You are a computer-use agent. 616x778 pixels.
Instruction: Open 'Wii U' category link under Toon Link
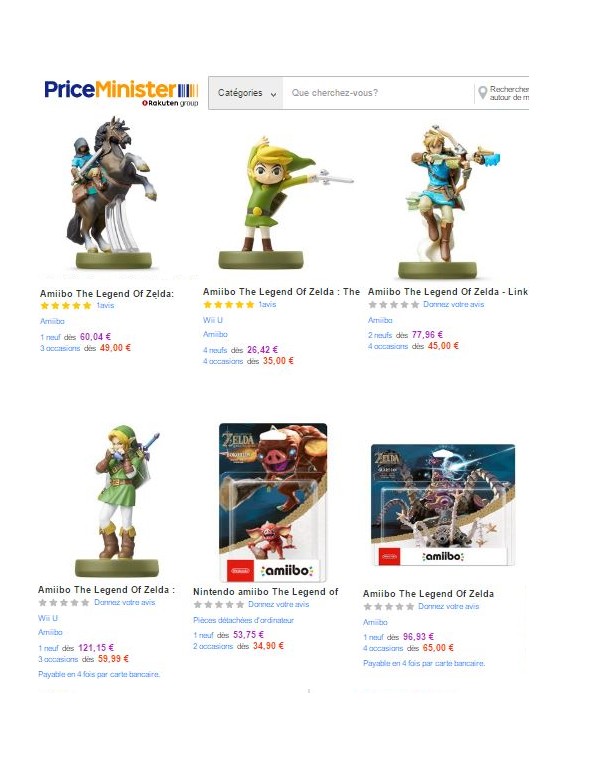coord(213,320)
